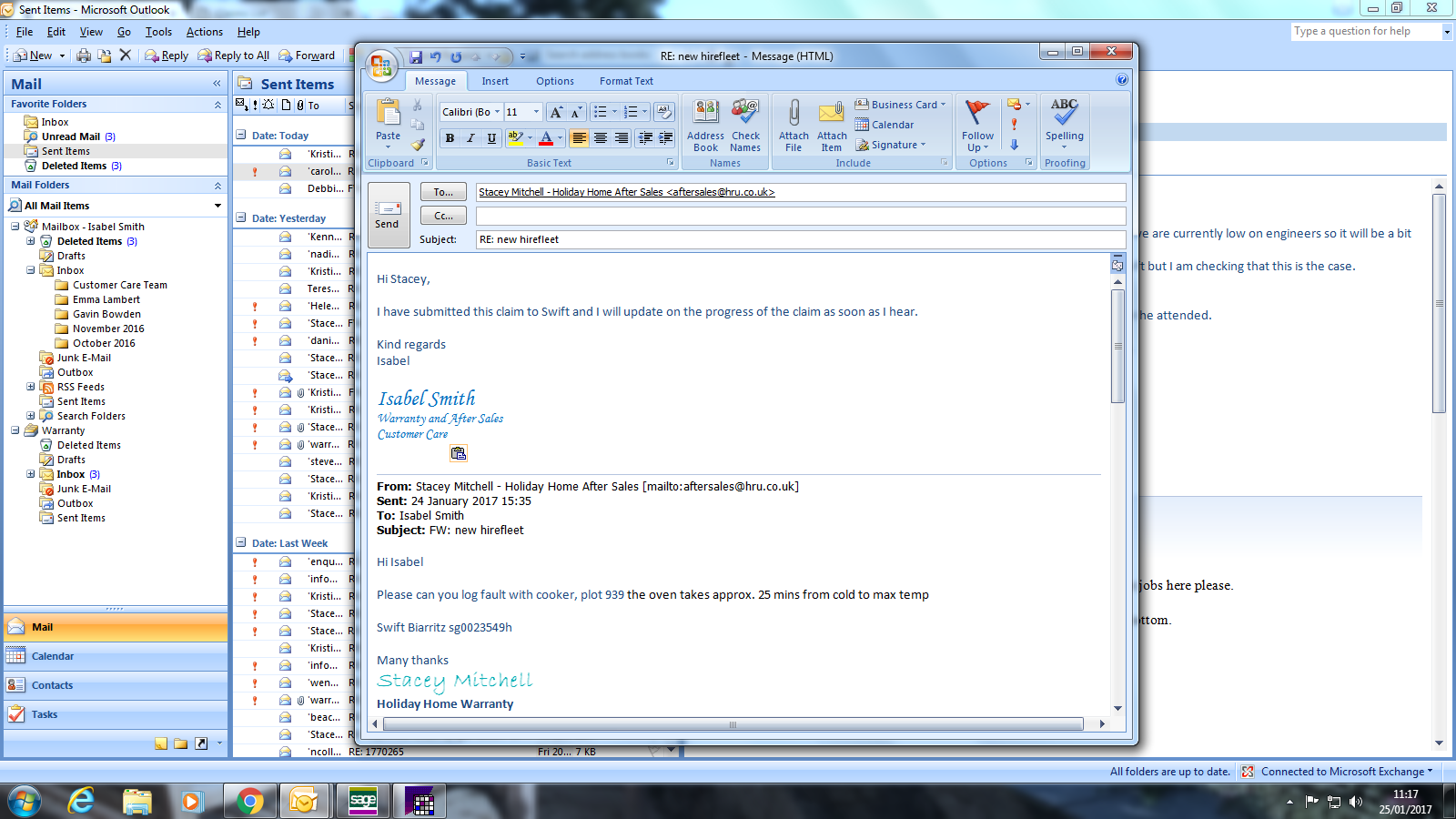The height and width of the screenshot is (819, 1456).
Task: Insert Calendar from Include group
Action: (x=885, y=125)
